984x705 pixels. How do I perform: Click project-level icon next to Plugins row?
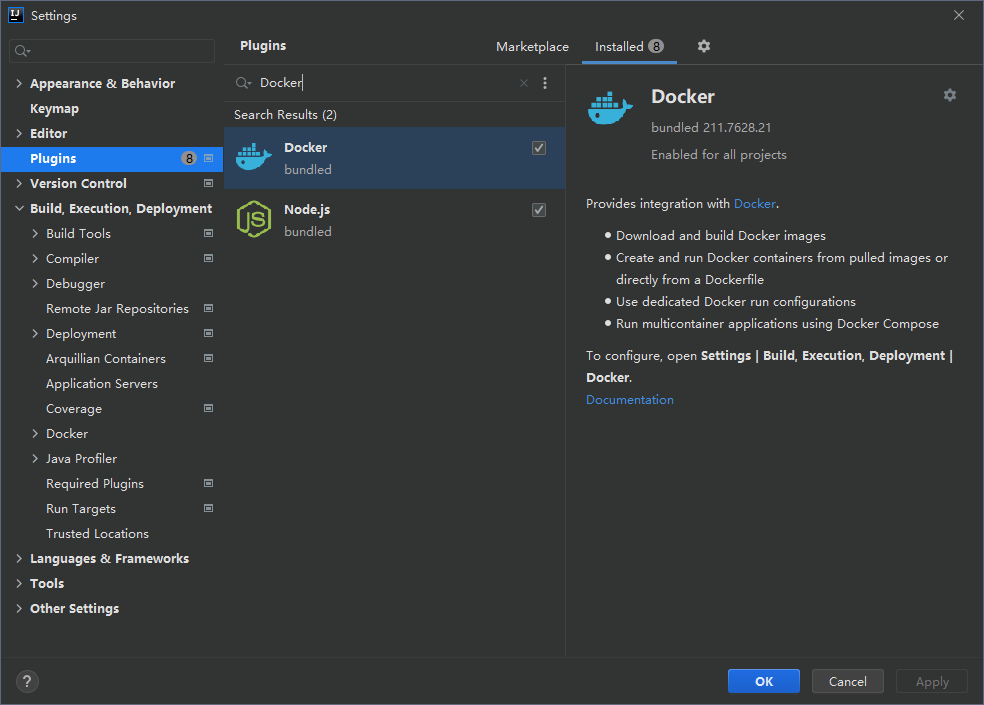(x=208, y=158)
